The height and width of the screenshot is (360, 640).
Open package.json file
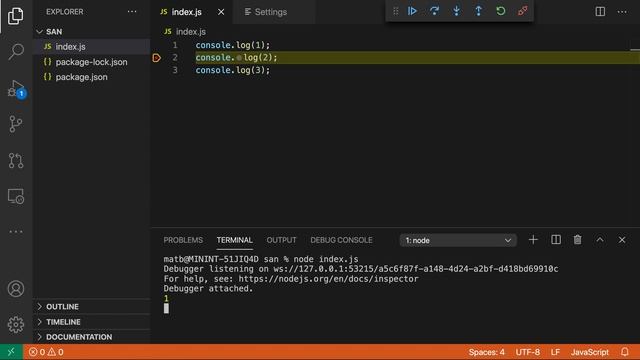point(91,77)
